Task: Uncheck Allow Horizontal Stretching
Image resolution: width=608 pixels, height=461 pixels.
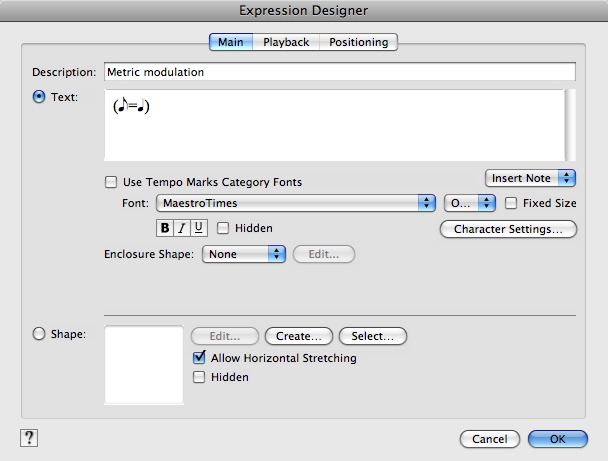Action: tap(199, 357)
